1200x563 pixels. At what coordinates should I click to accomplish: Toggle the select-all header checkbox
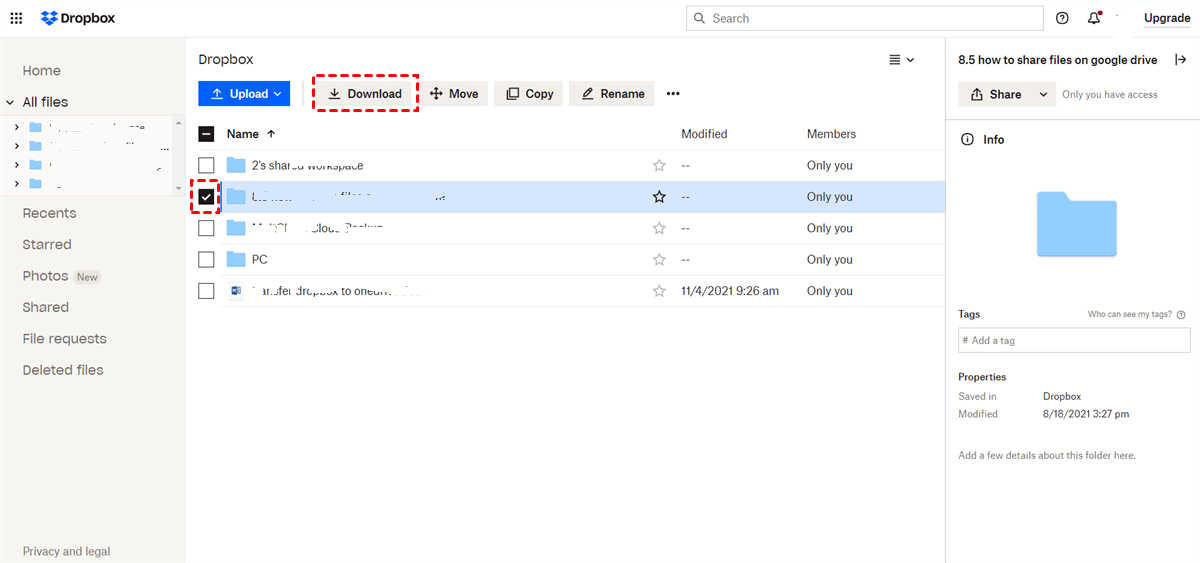click(x=206, y=134)
